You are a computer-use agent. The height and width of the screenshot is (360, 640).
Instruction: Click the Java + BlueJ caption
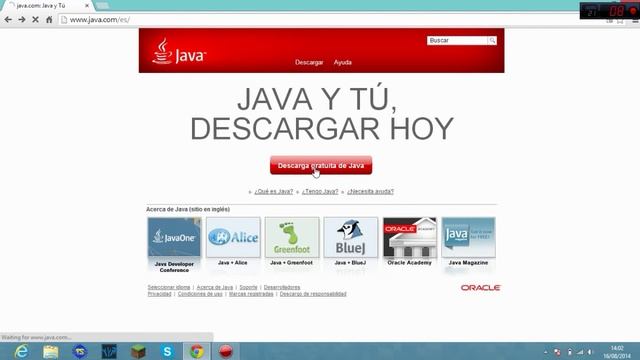(350, 263)
